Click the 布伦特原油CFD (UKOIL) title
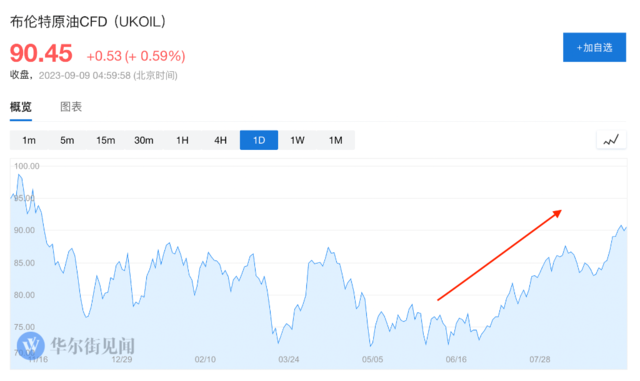The image size is (640, 381). pos(88,22)
